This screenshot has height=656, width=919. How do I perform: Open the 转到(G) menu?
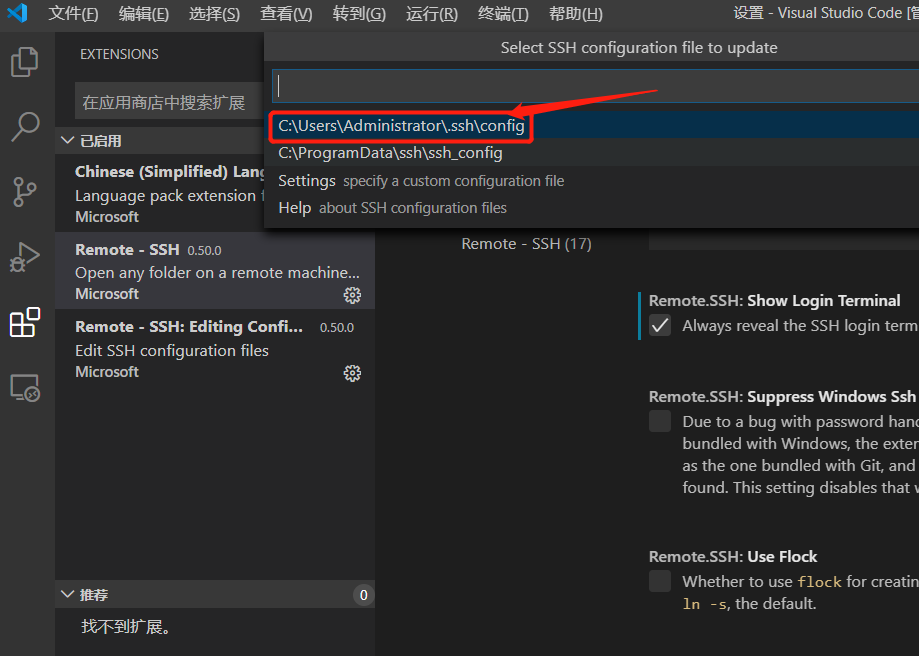pos(359,13)
